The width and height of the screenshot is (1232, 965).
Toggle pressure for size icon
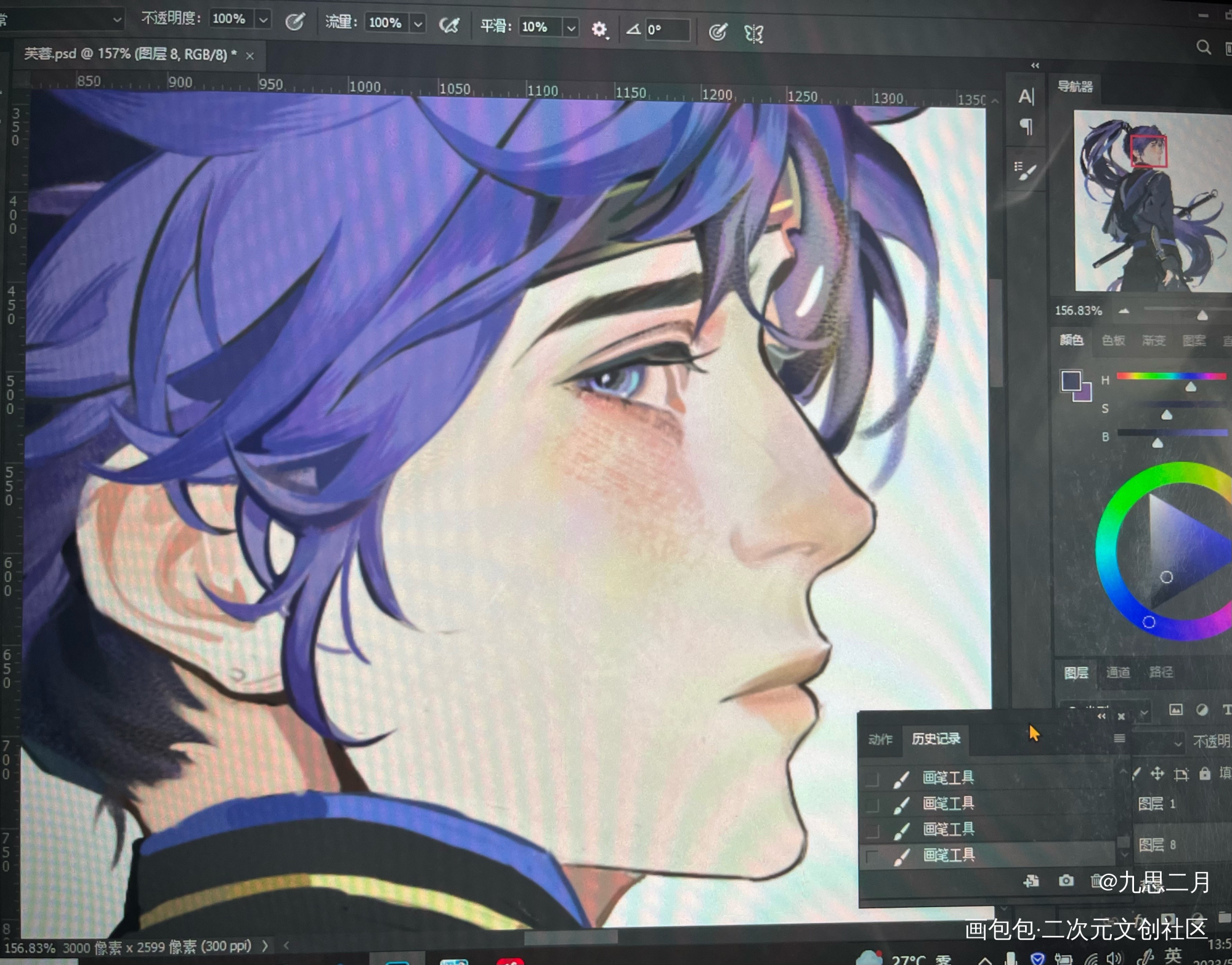coord(717,32)
